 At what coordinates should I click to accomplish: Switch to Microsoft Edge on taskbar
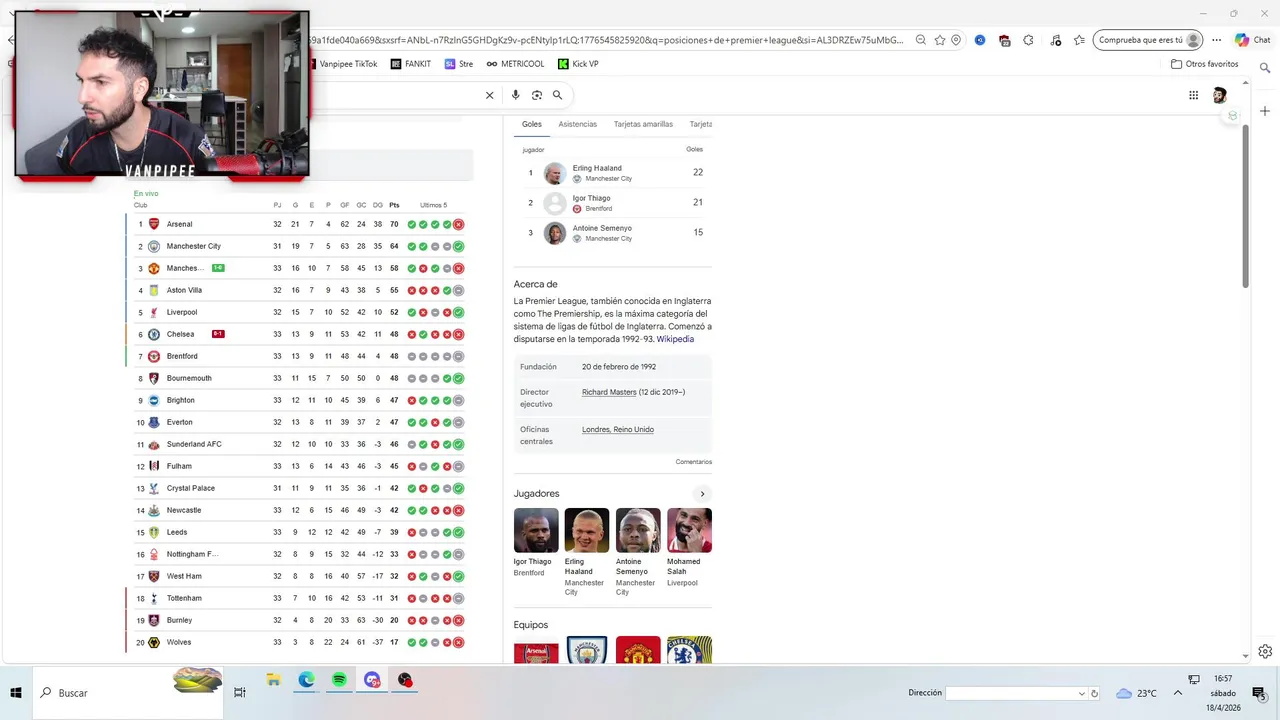click(306, 680)
